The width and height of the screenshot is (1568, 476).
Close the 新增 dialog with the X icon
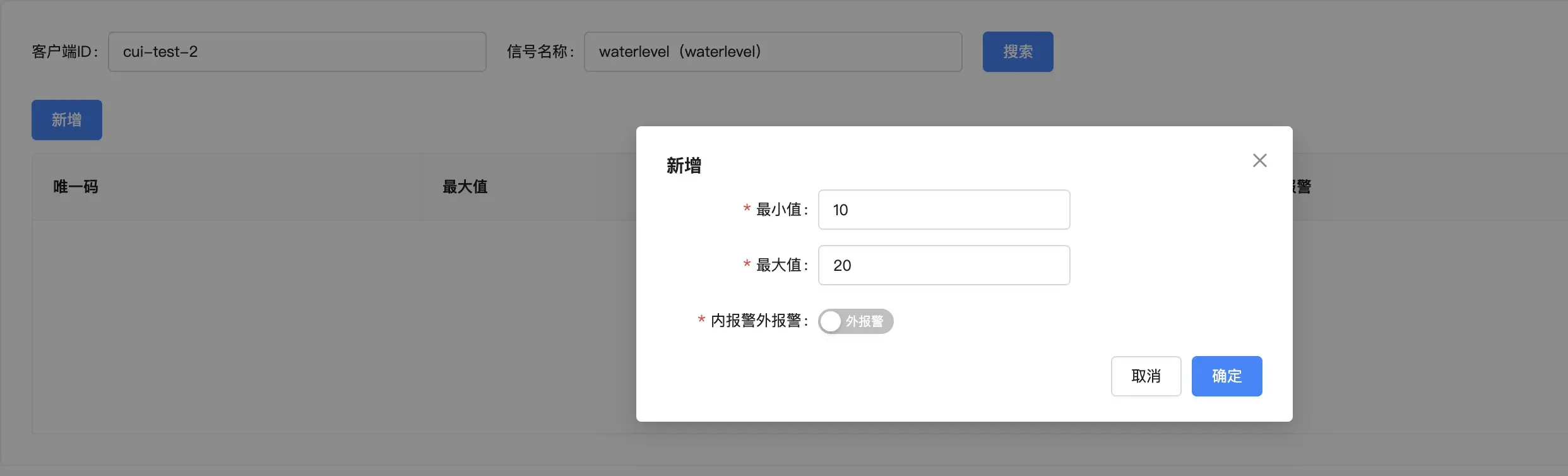[x=1259, y=160]
